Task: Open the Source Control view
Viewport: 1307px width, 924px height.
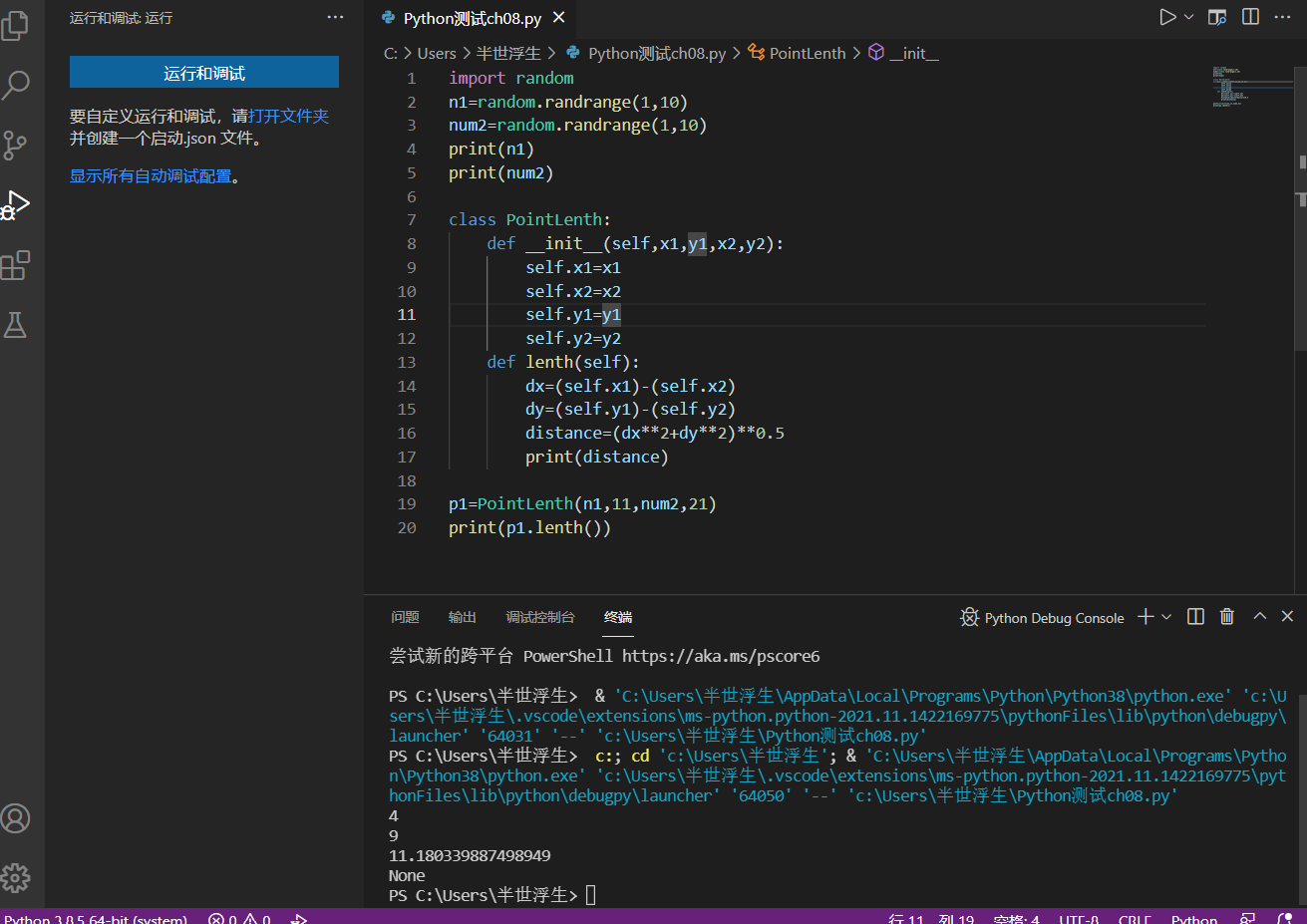Action: point(15,146)
